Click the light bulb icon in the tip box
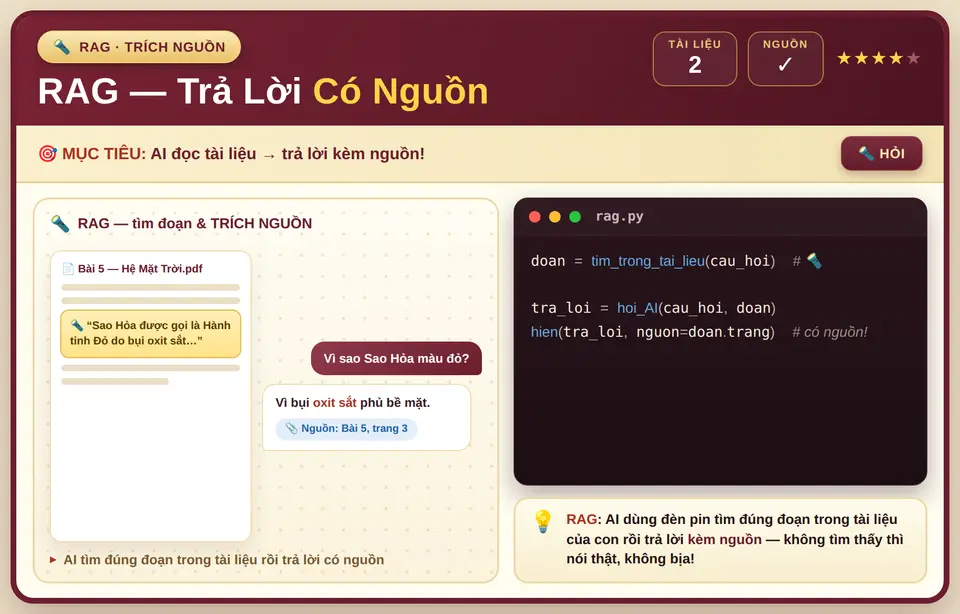This screenshot has height=614, width=960. [542, 522]
